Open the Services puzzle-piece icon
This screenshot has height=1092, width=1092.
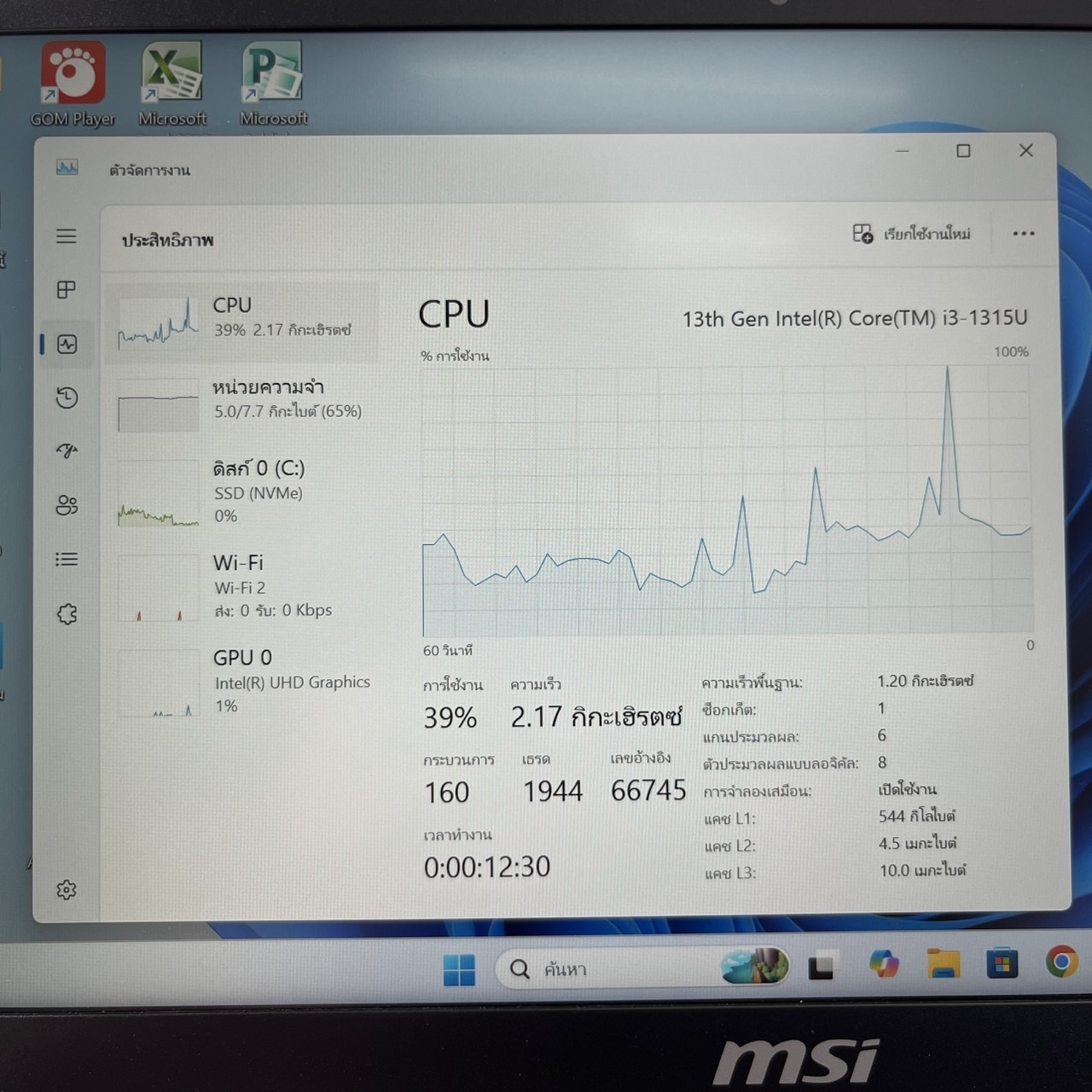pos(67,614)
